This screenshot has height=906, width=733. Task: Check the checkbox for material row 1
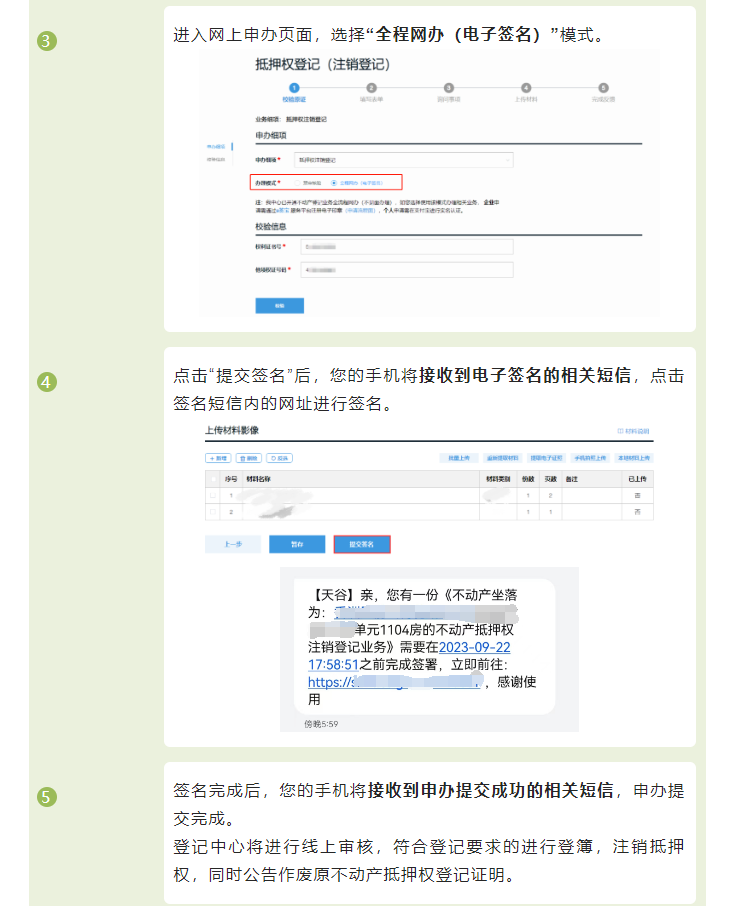(x=211, y=496)
